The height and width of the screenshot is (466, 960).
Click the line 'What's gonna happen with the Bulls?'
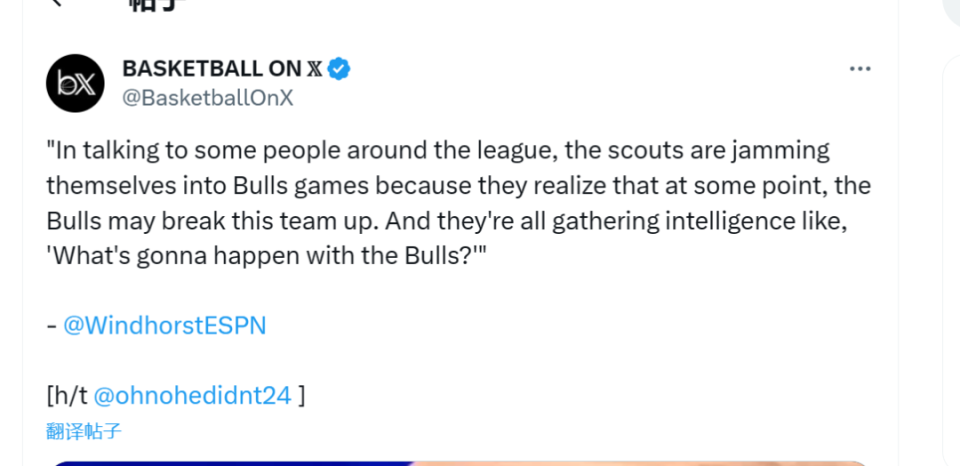point(266,256)
